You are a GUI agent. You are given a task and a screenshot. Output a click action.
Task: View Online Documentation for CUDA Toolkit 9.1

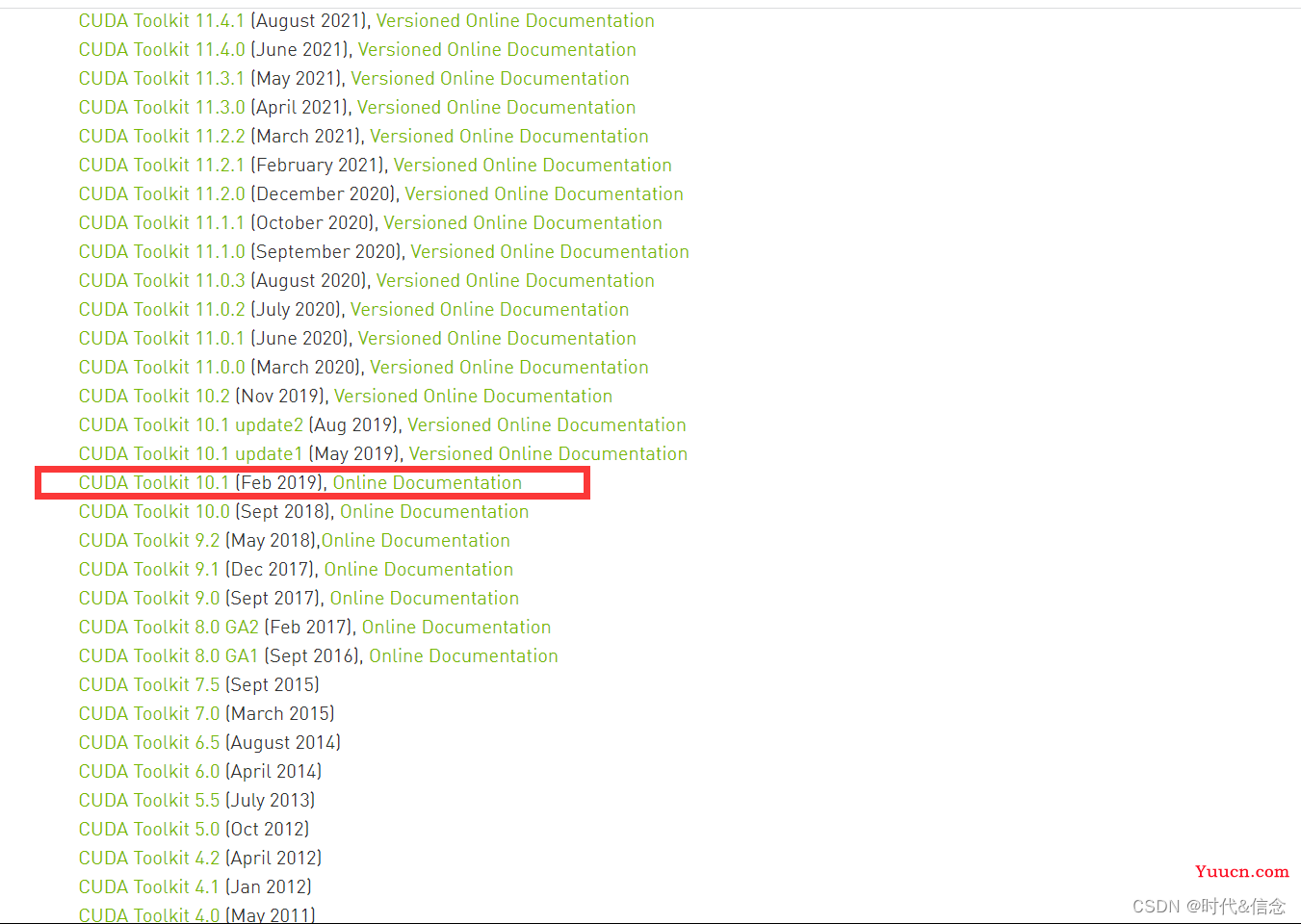click(419, 569)
